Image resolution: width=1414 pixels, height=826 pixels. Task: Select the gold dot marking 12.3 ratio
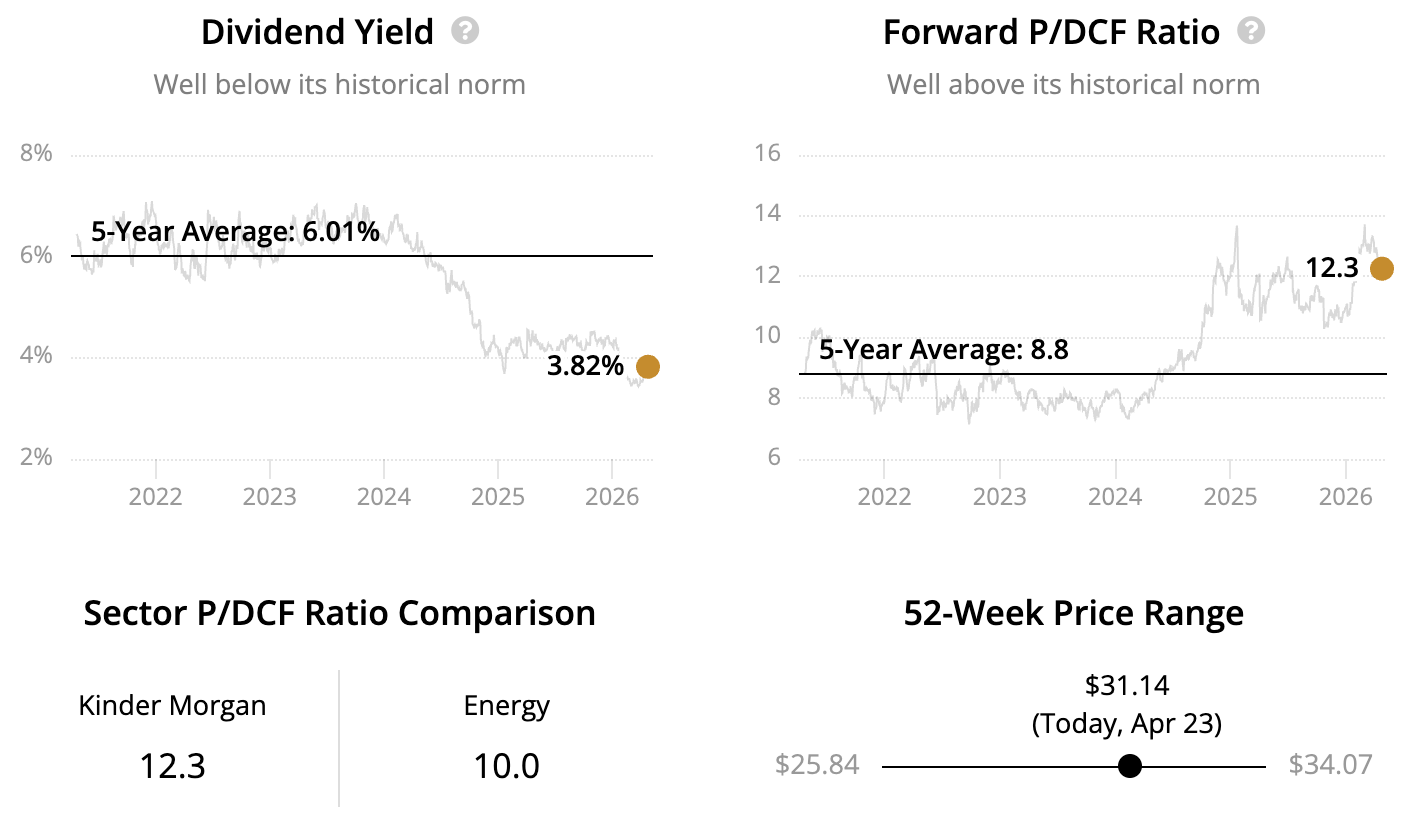(1381, 268)
